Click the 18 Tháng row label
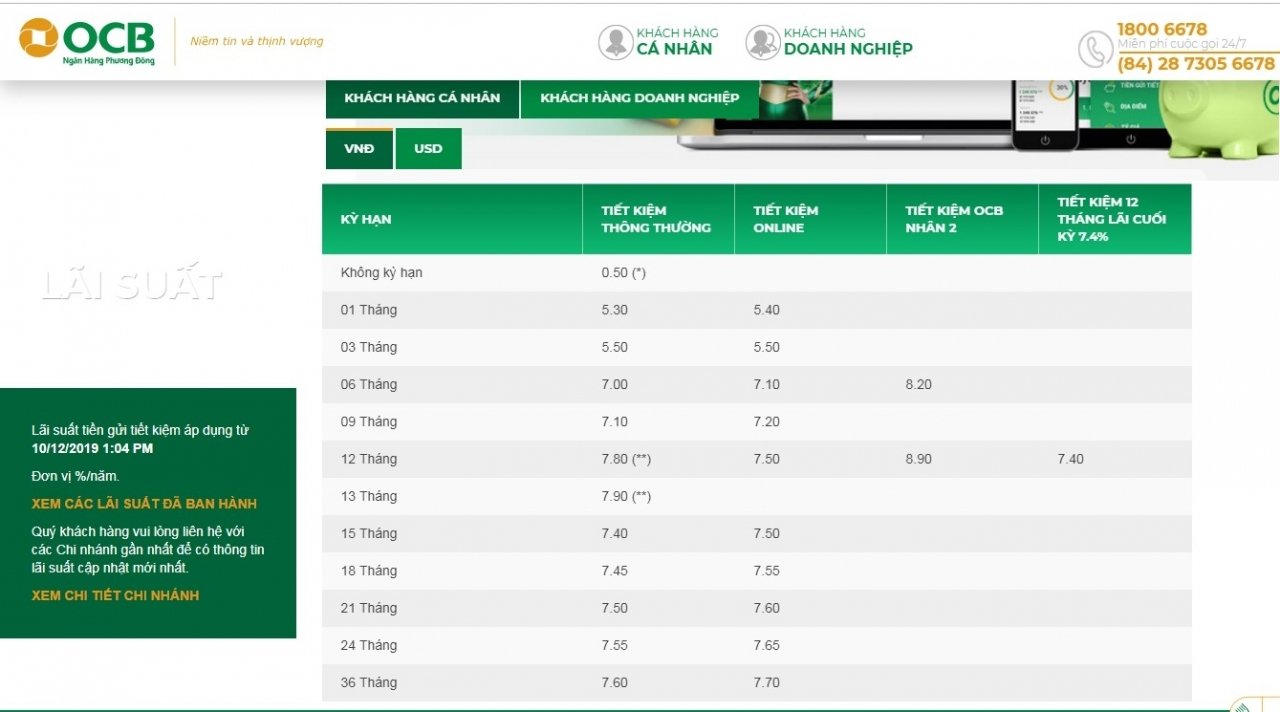This screenshot has height=712, width=1280. [368, 571]
